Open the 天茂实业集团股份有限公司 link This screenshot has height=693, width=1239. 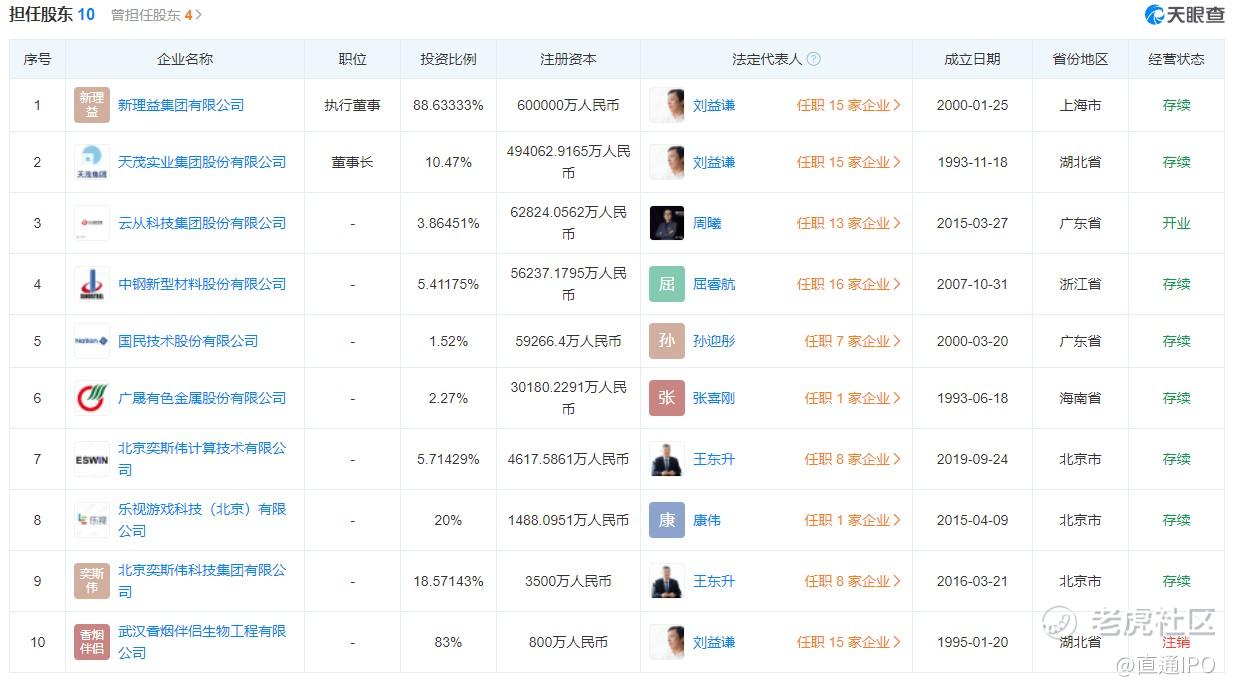pyautogui.click(x=202, y=162)
